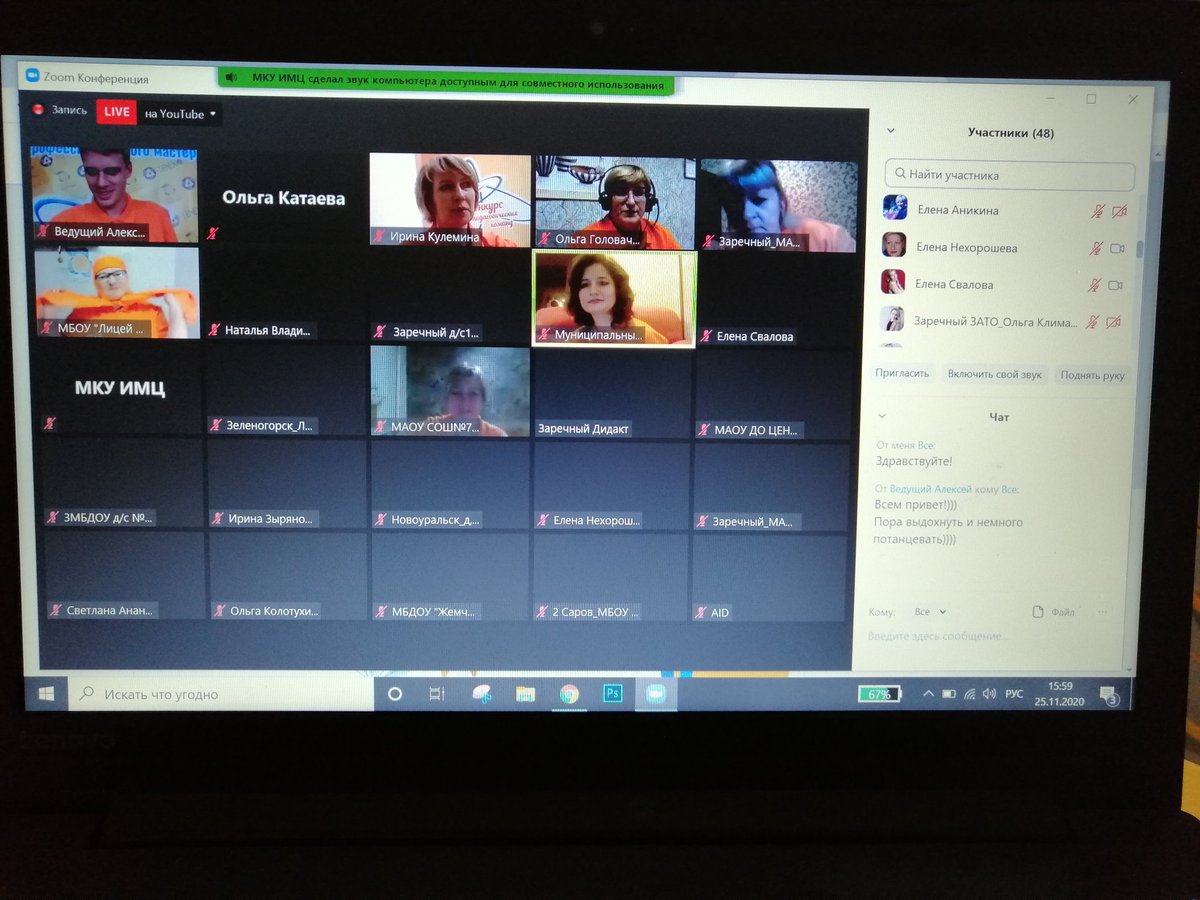Select the Ведущий Алекс video tile

pos(114,196)
